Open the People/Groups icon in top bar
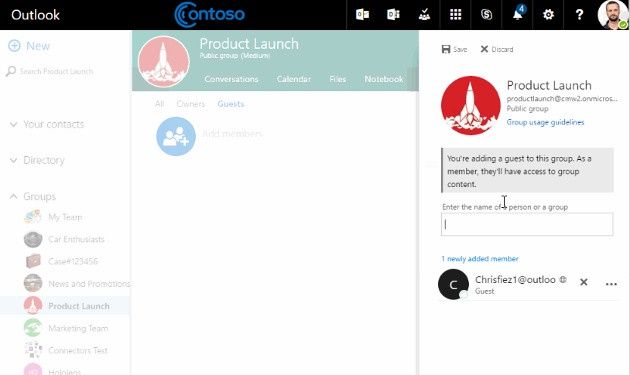This screenshot has width=630, height=375. click(424, 15)
